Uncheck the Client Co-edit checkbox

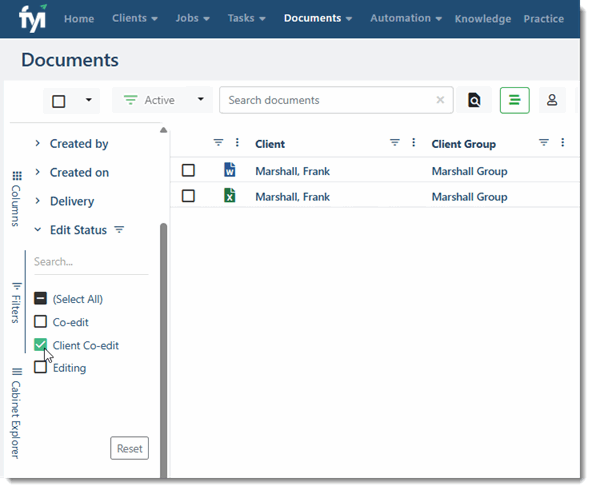point(40,345)
